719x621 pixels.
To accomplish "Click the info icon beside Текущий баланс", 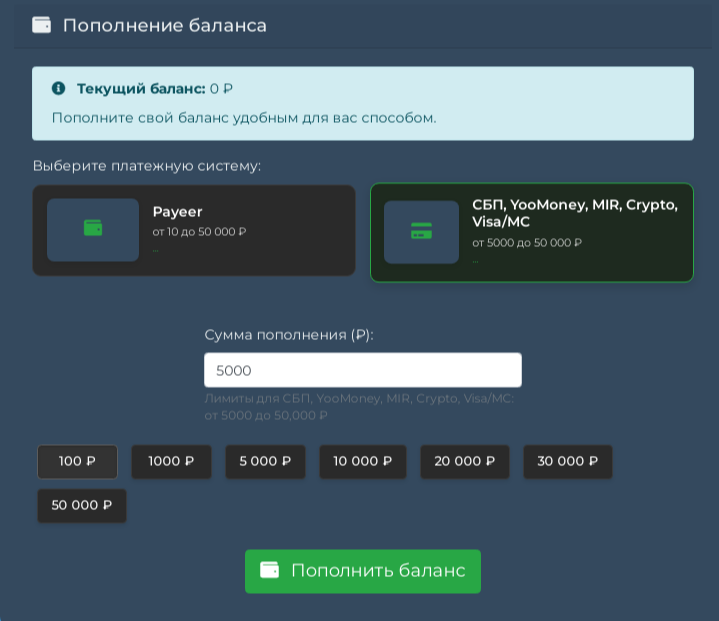I will 58,89.
